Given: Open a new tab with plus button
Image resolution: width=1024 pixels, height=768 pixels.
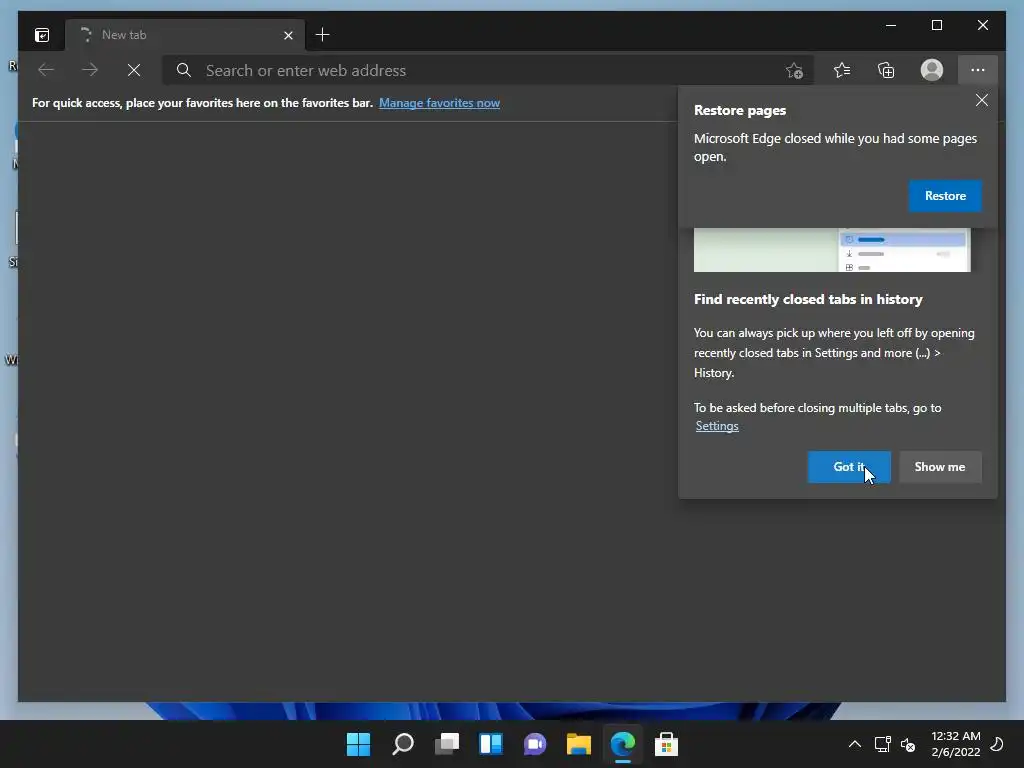Looking at the screenshot, I should pos(323,35).
